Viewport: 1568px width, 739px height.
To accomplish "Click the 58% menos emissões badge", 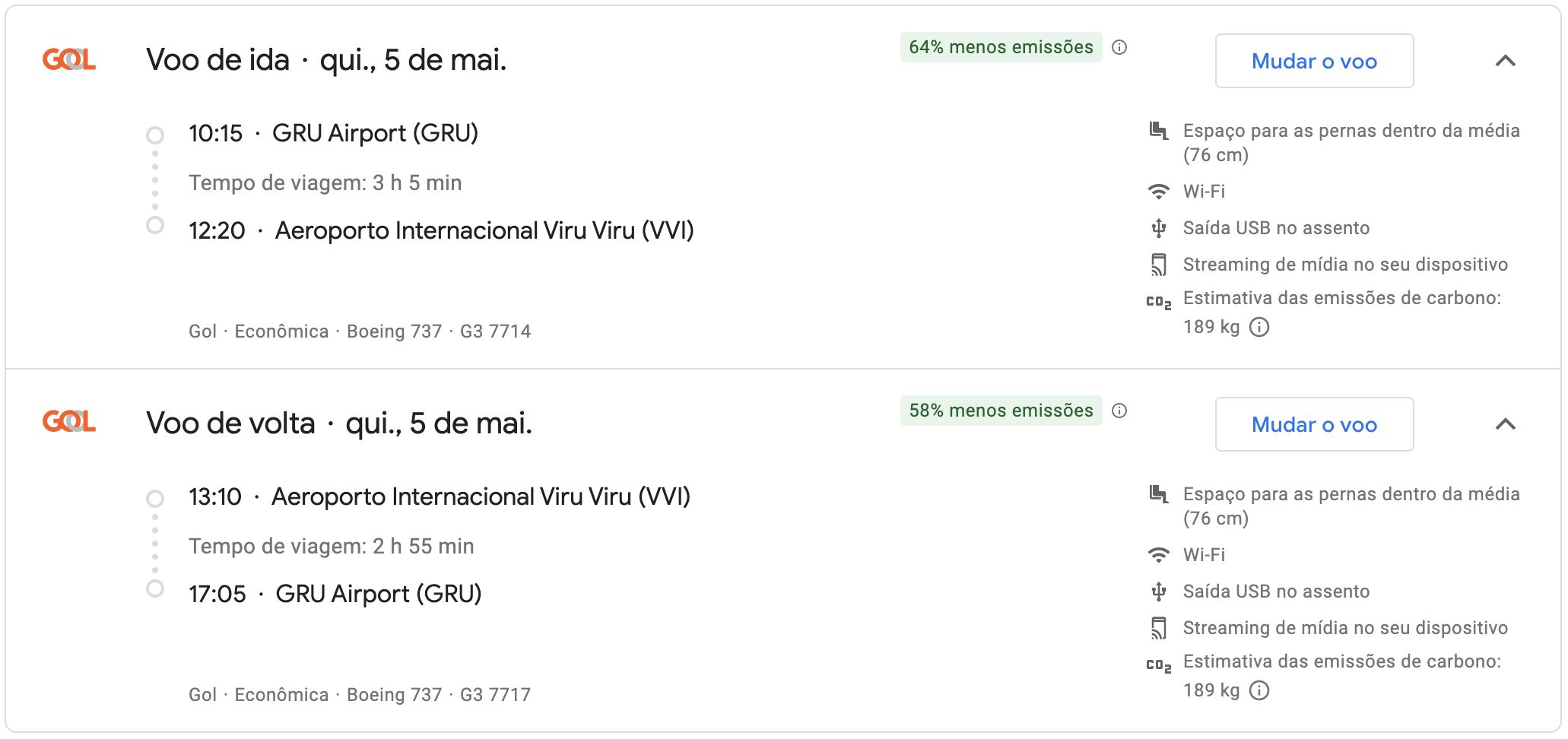I will click(1001, 411).
